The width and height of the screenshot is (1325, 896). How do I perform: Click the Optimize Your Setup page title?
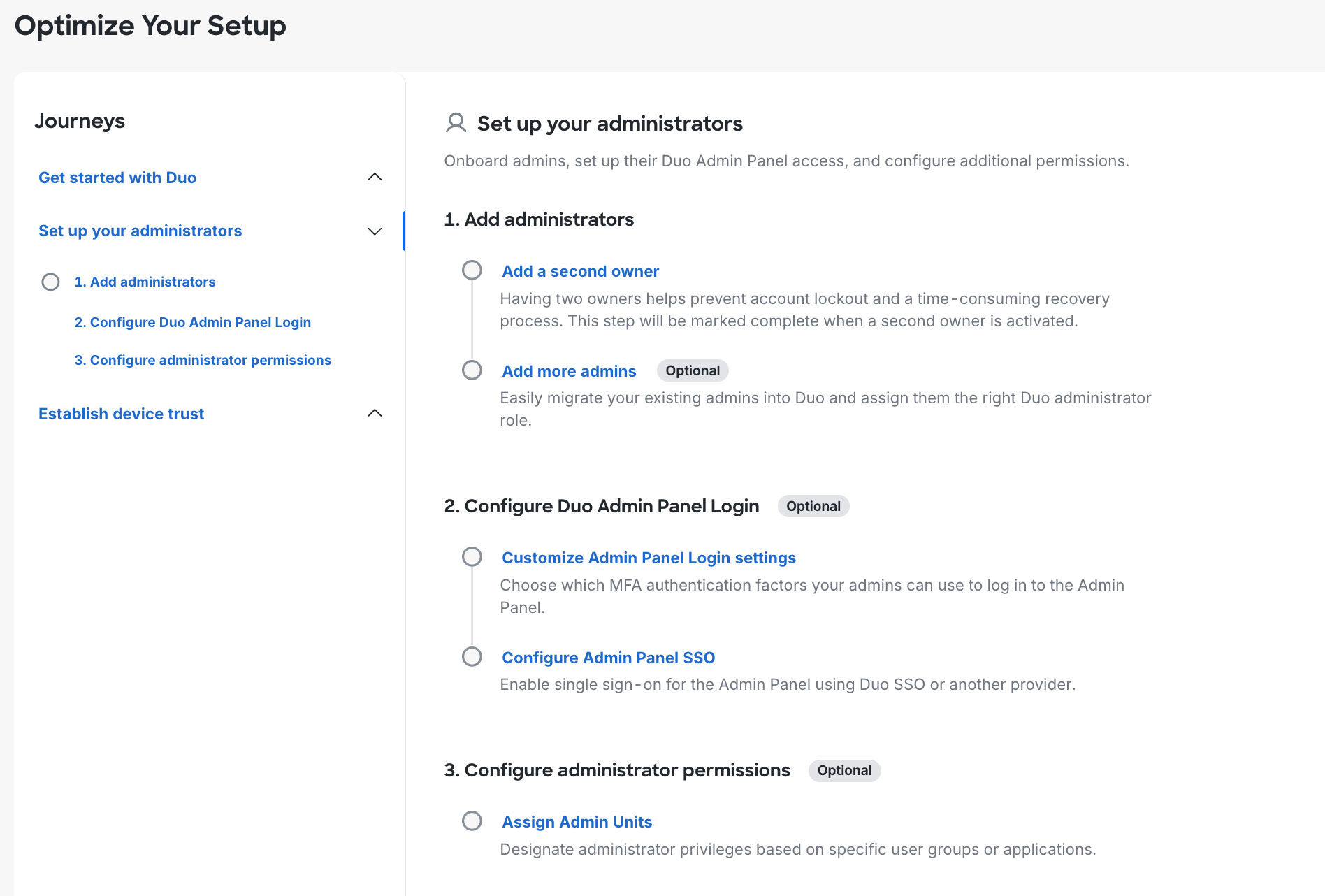(x=150, y=26)
